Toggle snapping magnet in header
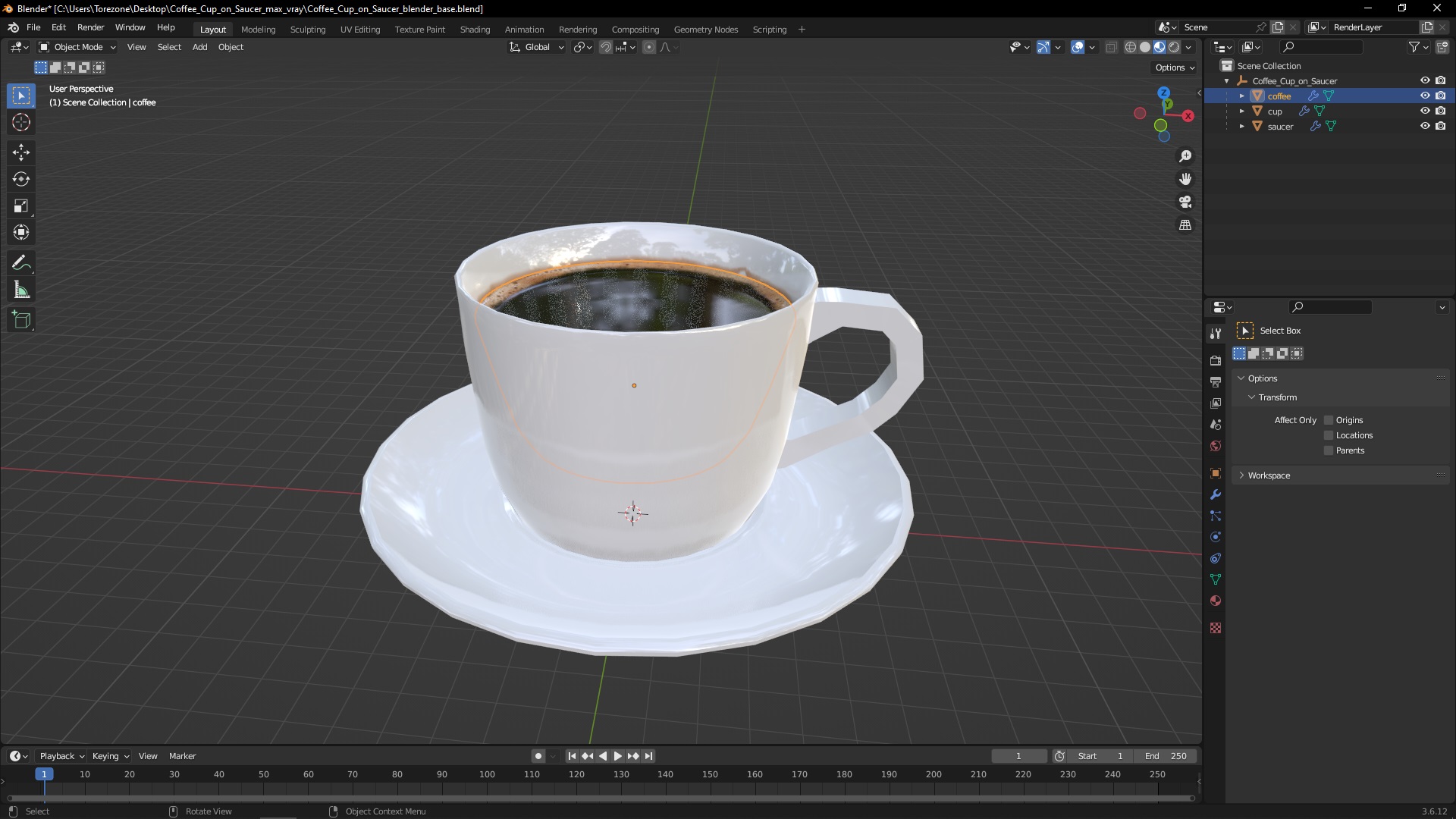This screenshot has height=819, width=1456. click(x=605, y=47)
